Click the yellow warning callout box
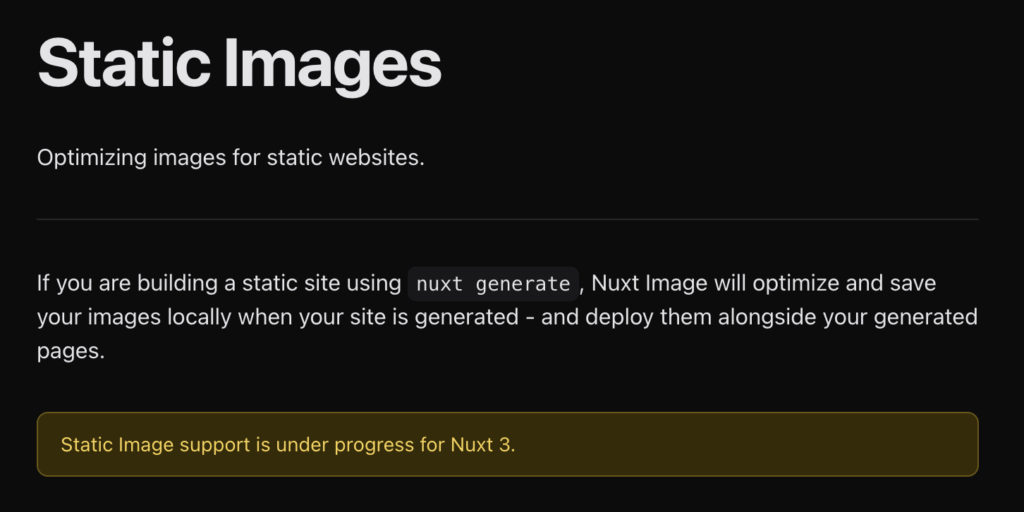Viewport: 1024px width, 512px height. 507,444
